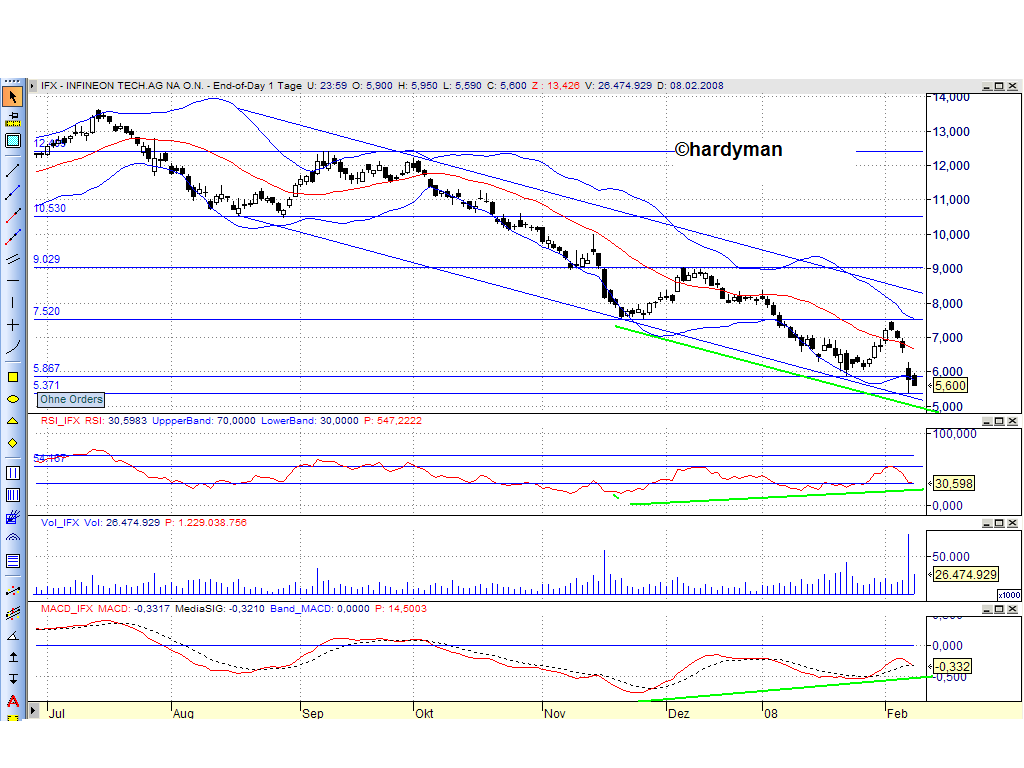Select the push-pin tool below the pointer
This screenshot has width=1024, height=768.
12,117
